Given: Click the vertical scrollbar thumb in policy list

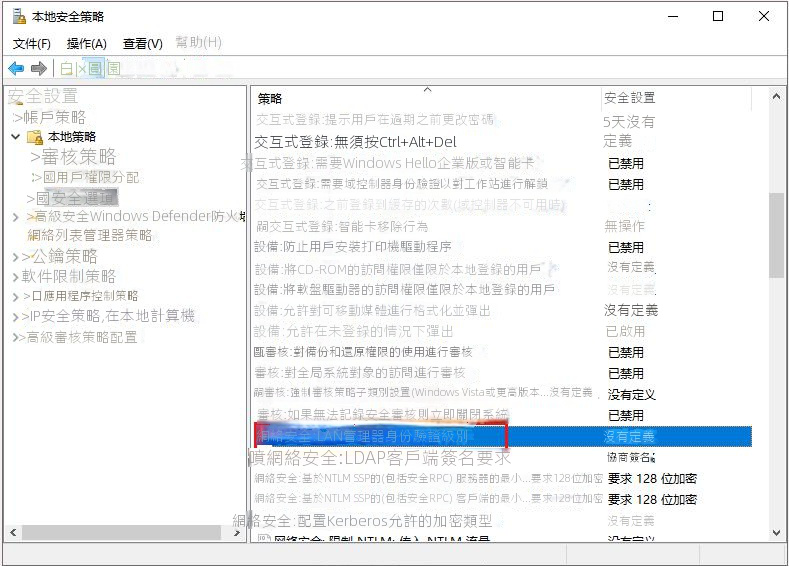Looking at the screenshot, I should [x=776, y=235].
